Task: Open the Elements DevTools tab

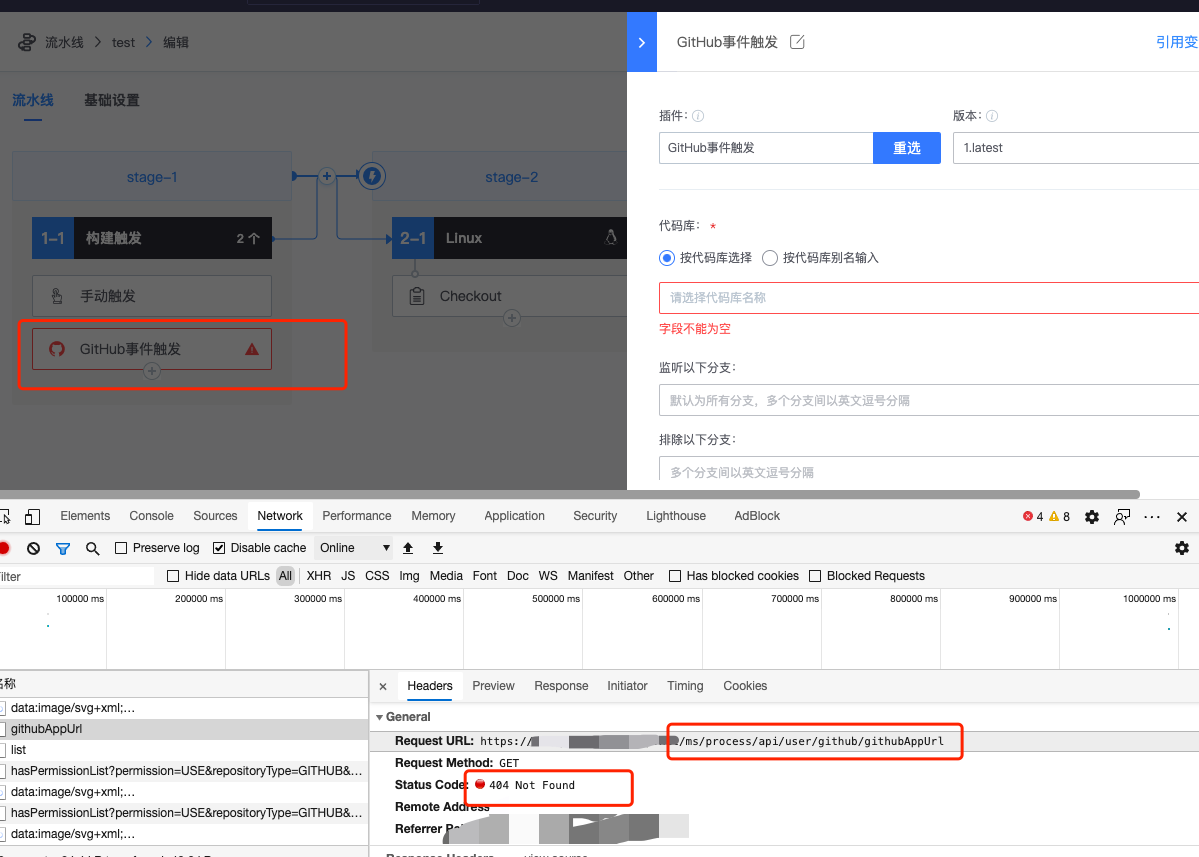Action: pyautogui.click(x=85, y=516)
